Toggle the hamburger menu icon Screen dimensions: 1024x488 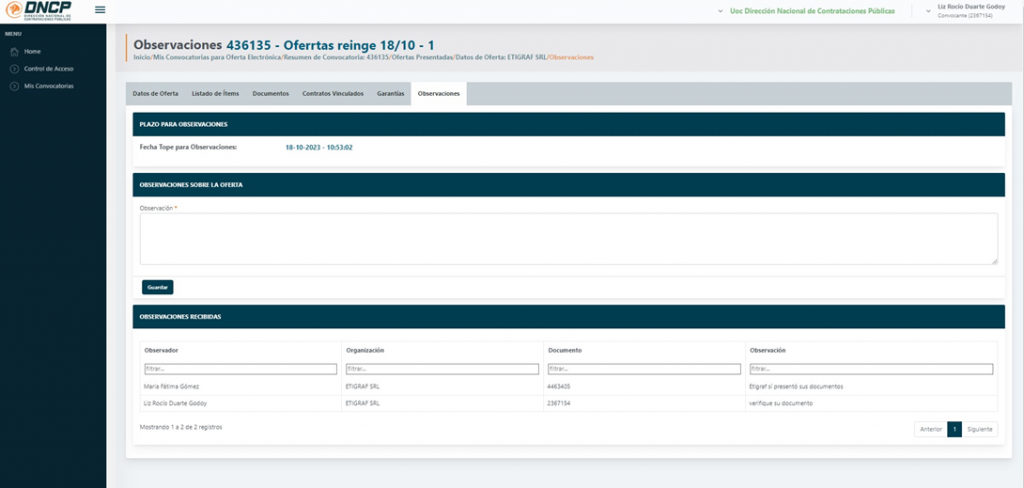coord(100,10)
